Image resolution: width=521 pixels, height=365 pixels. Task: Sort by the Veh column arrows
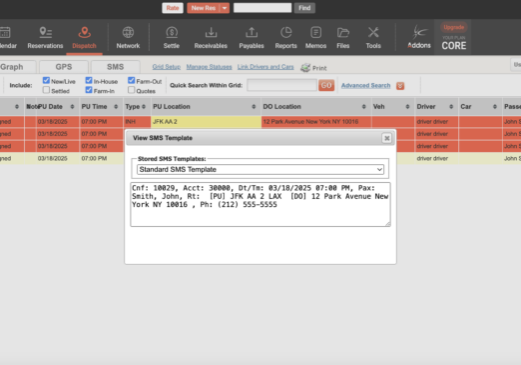coord(407,107)
